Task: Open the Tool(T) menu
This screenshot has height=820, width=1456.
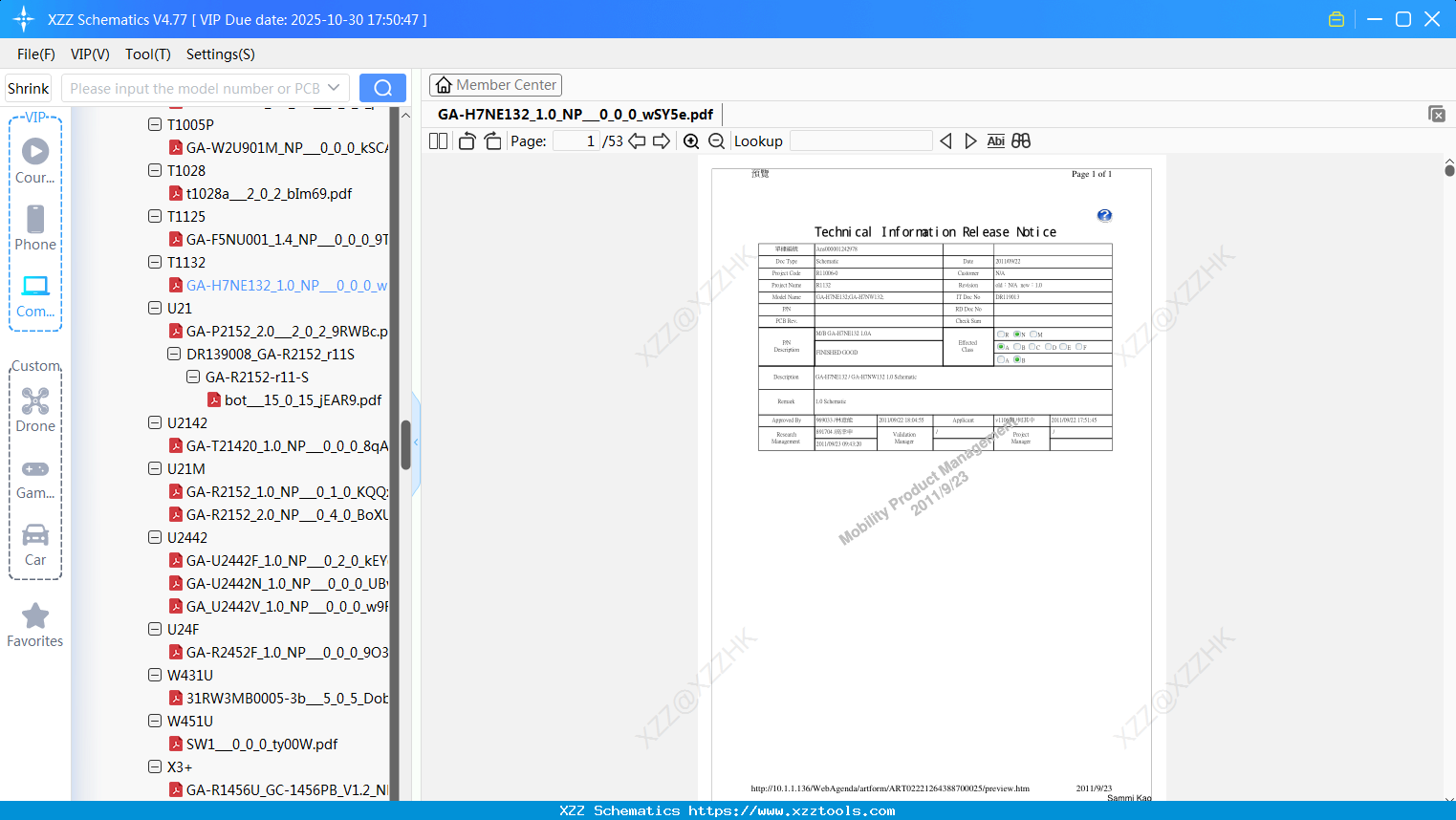Action: 148,54
